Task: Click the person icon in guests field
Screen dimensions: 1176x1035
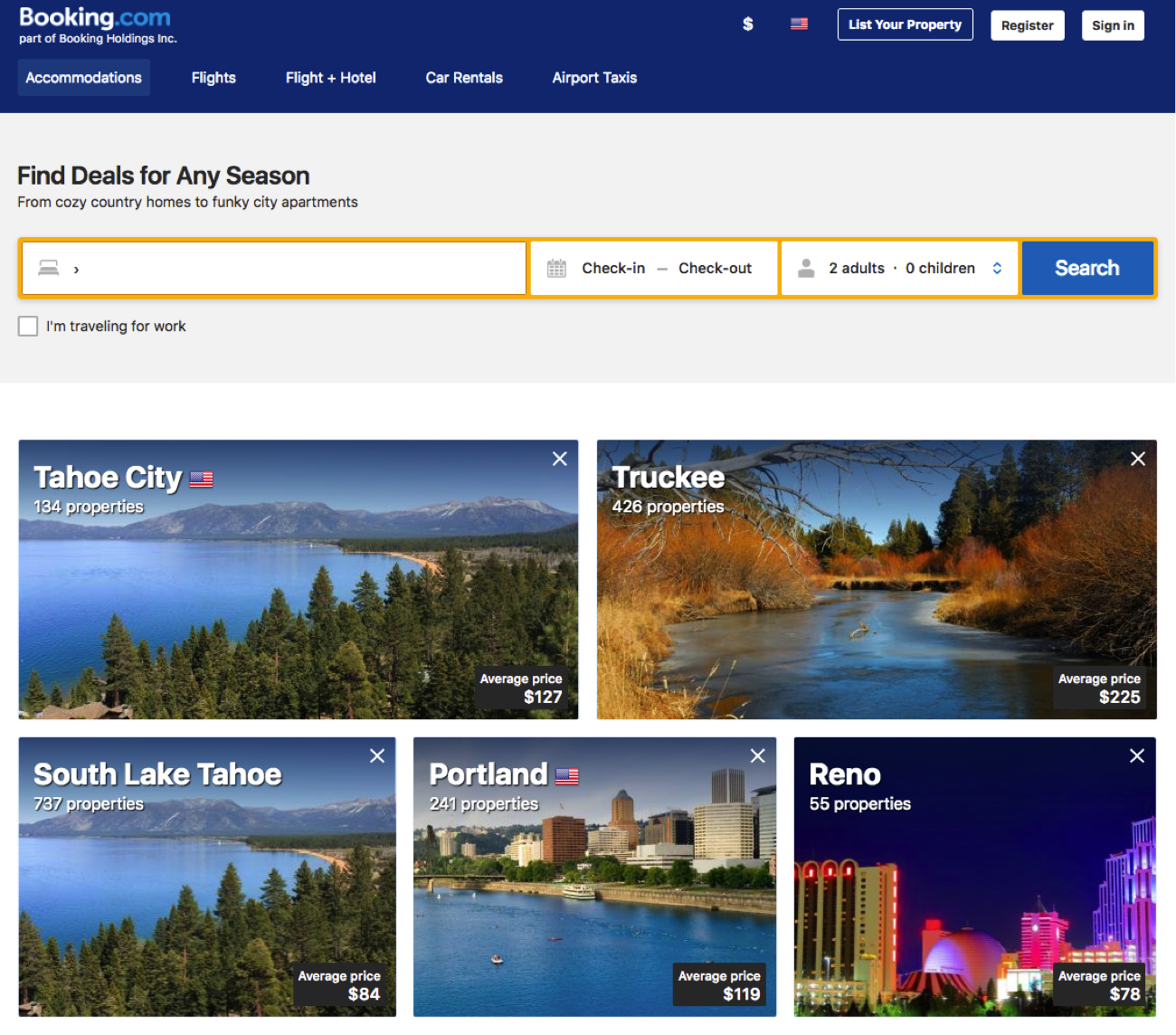Action: pyautogui.click(x=806, y=268)
